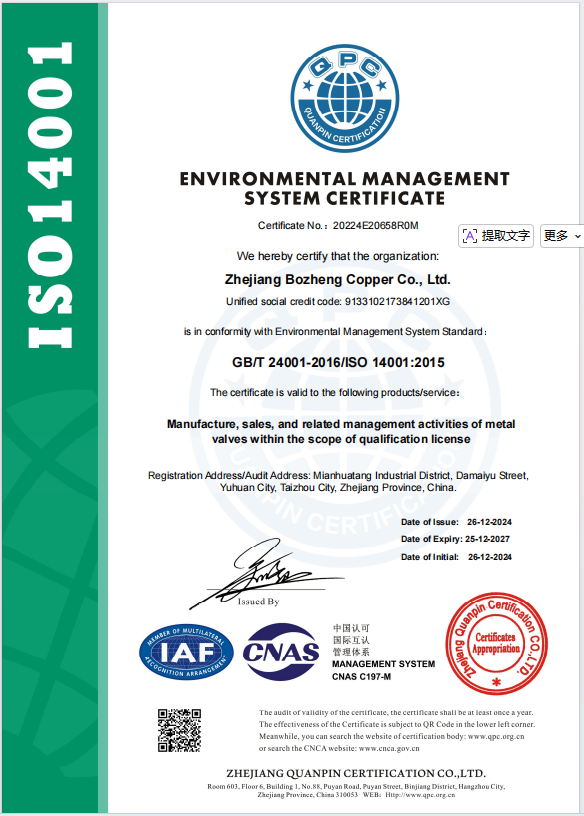584x816 pixels.
Task: Click the www.cnca.gov.cn website text
Action: pyautogui.click(x=389, y=748)
